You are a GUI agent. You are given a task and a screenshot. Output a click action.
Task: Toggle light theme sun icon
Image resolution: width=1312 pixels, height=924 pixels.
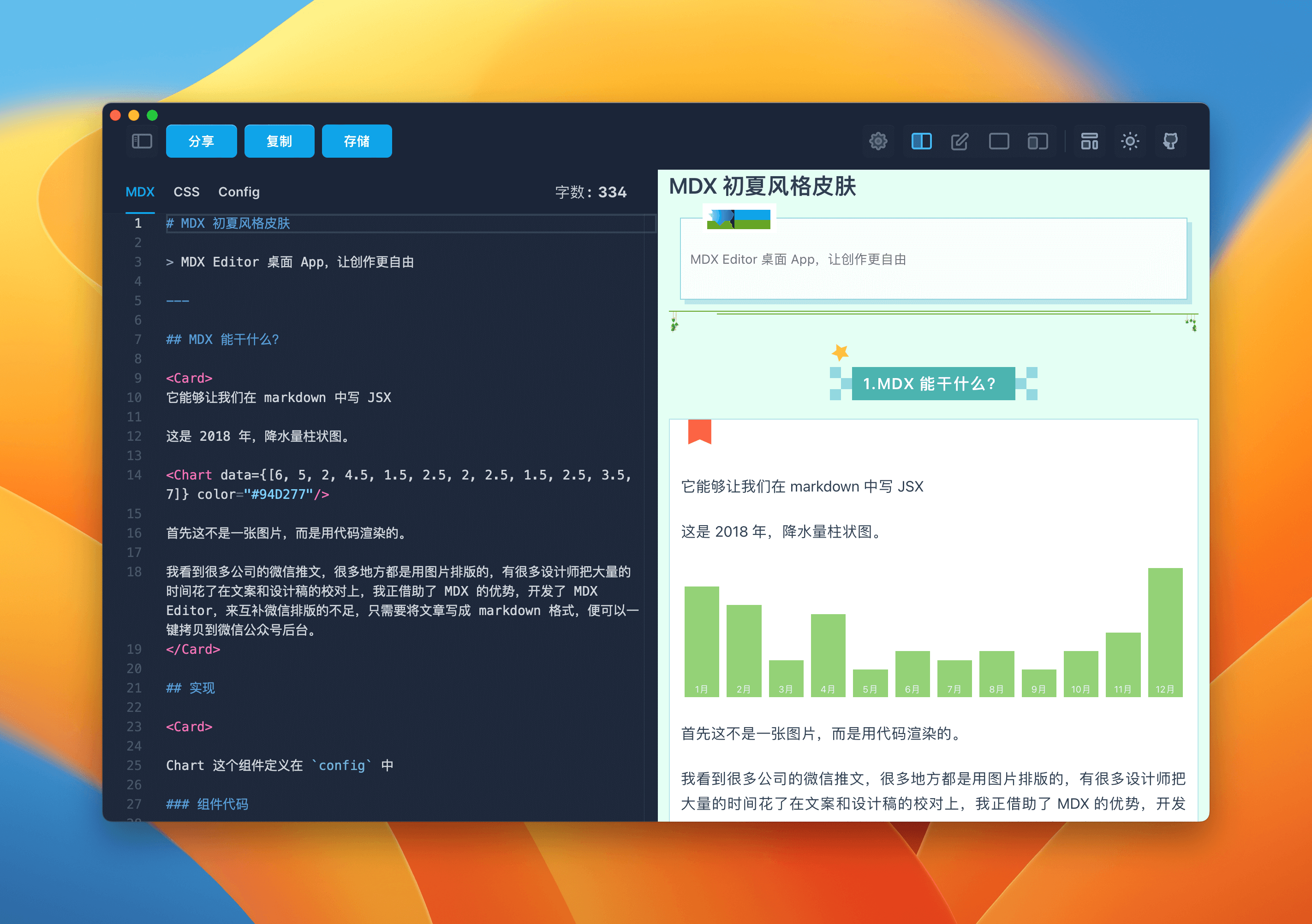pyautogui.click(x=1130, y=141)
